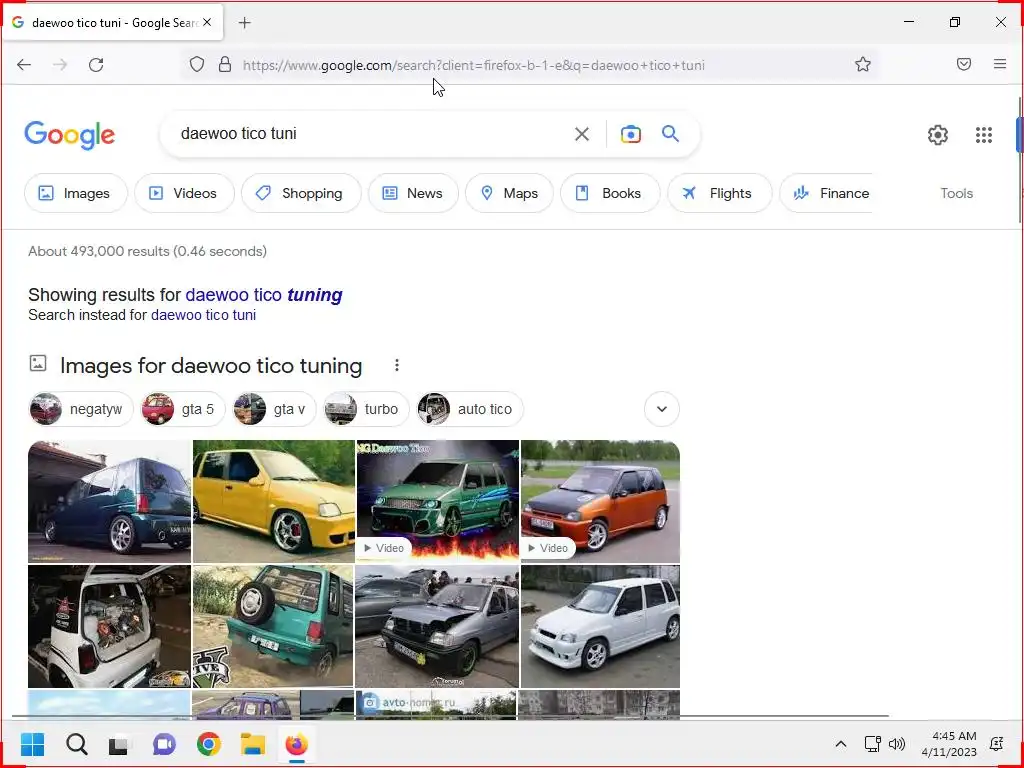Click the address bar URL
1024x768 pixels.
[x=473, y=65]
